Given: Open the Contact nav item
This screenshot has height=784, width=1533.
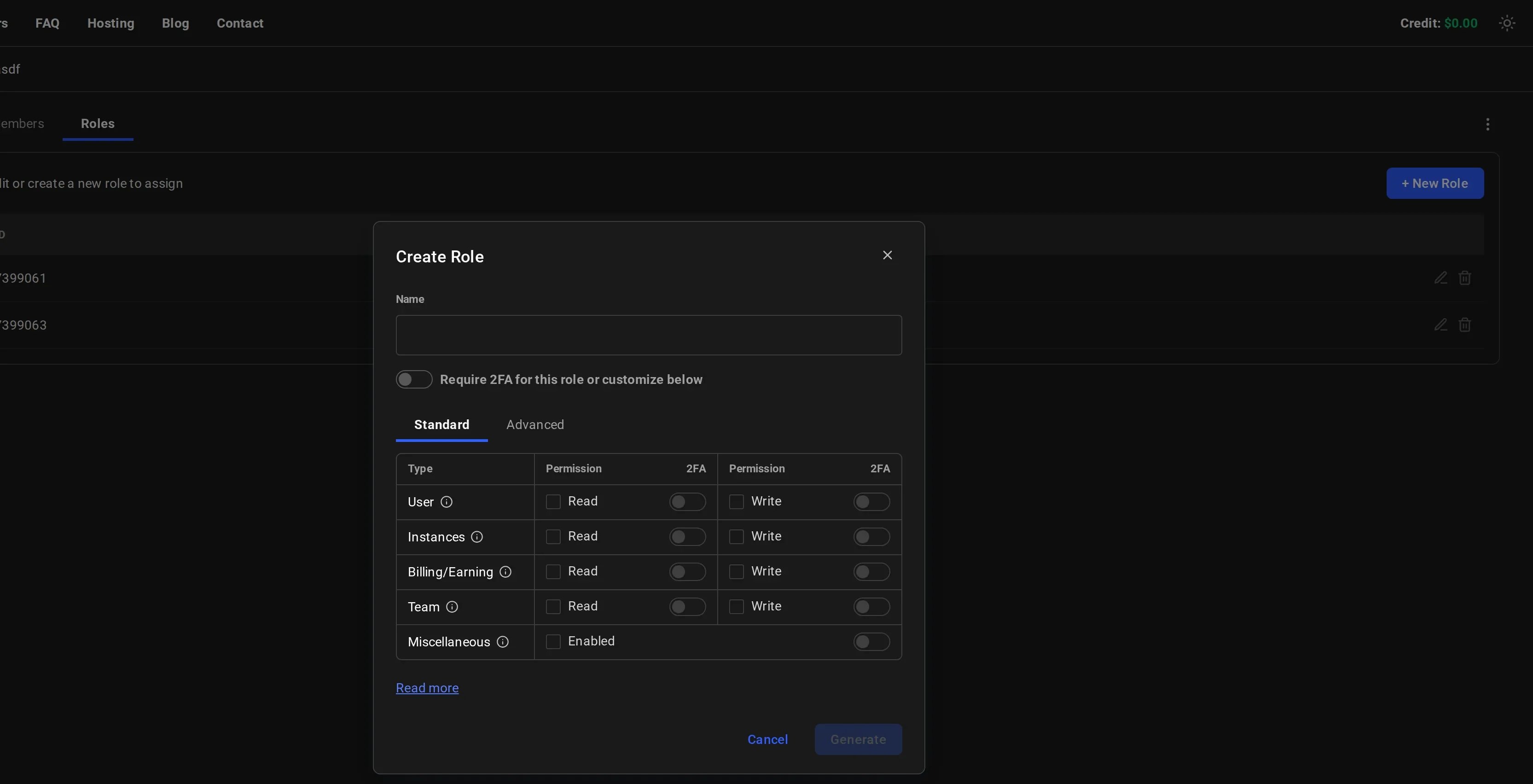Looking at the screenshot, I should pyautogui.click(x=240, y=23).
